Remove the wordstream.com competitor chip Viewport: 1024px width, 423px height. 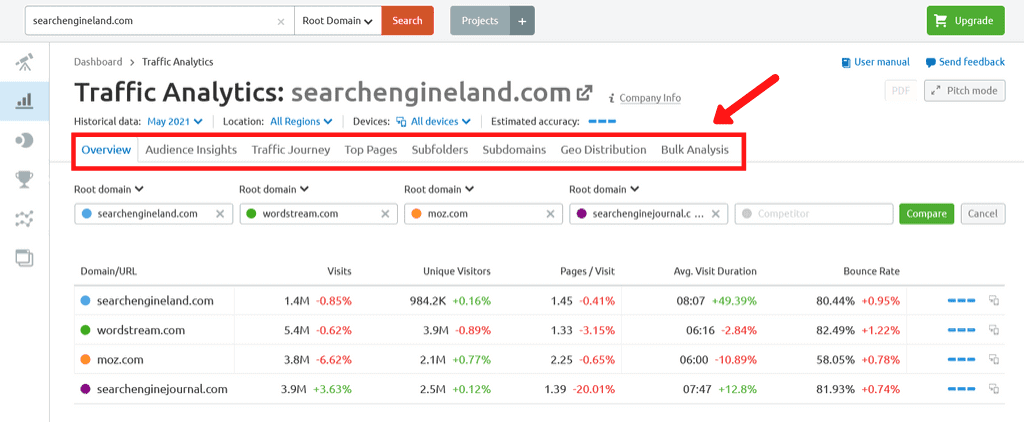(x=385, y=213)
